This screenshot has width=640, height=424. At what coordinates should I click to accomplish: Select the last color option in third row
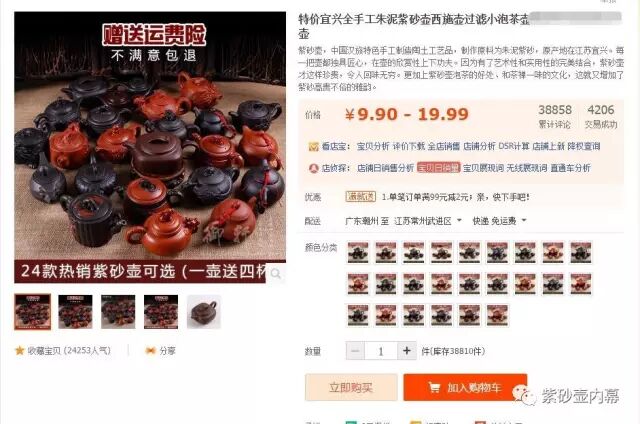497,315
